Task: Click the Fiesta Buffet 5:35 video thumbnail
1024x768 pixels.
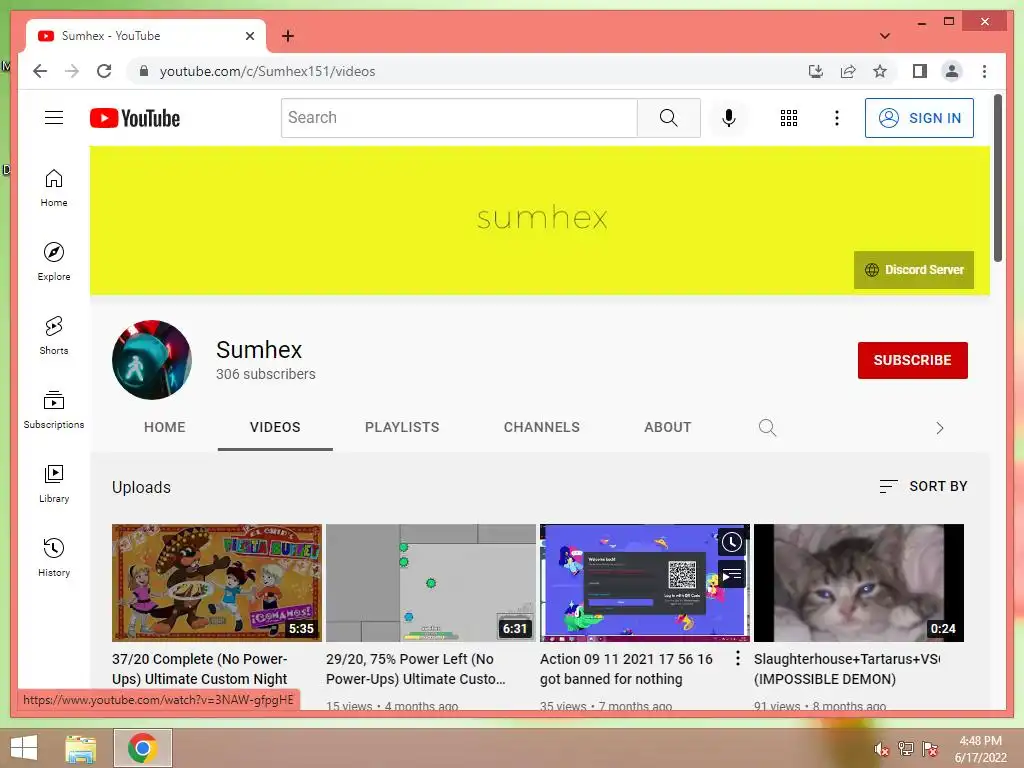Action: point(217,583)
